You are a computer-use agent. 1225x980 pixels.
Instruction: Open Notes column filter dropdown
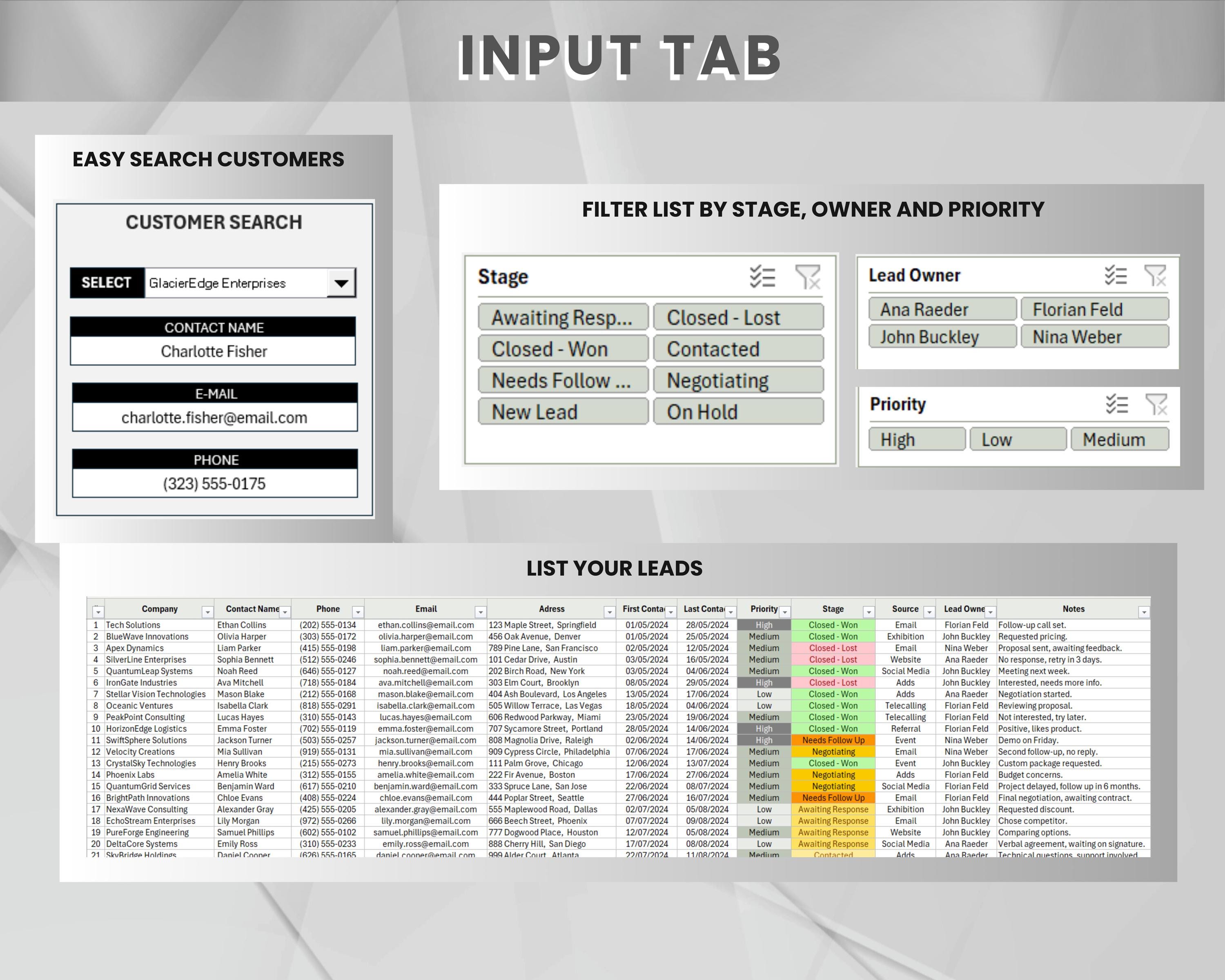[x=1144, y=612]
